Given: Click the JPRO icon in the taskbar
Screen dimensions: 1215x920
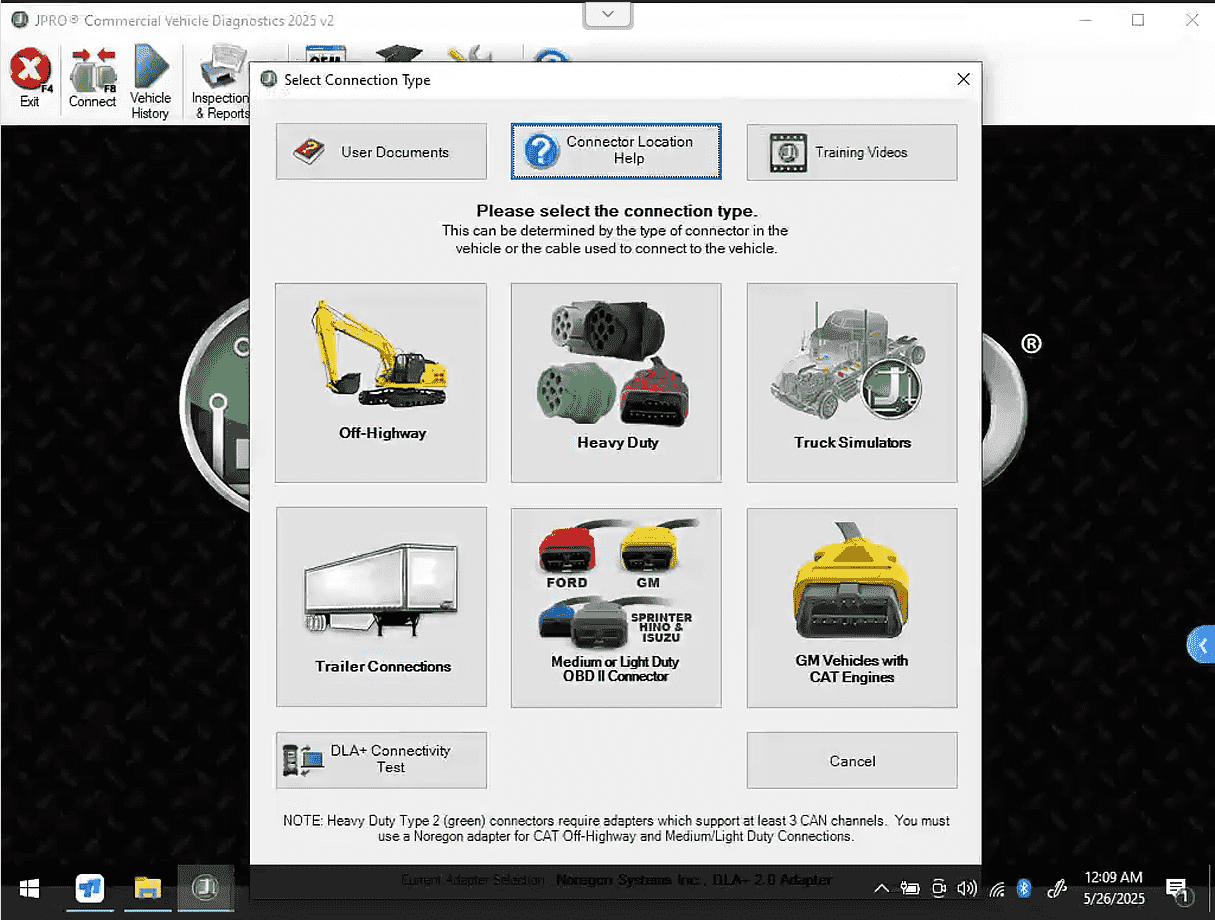Looking at the screenshot, I should click(205, 888).
